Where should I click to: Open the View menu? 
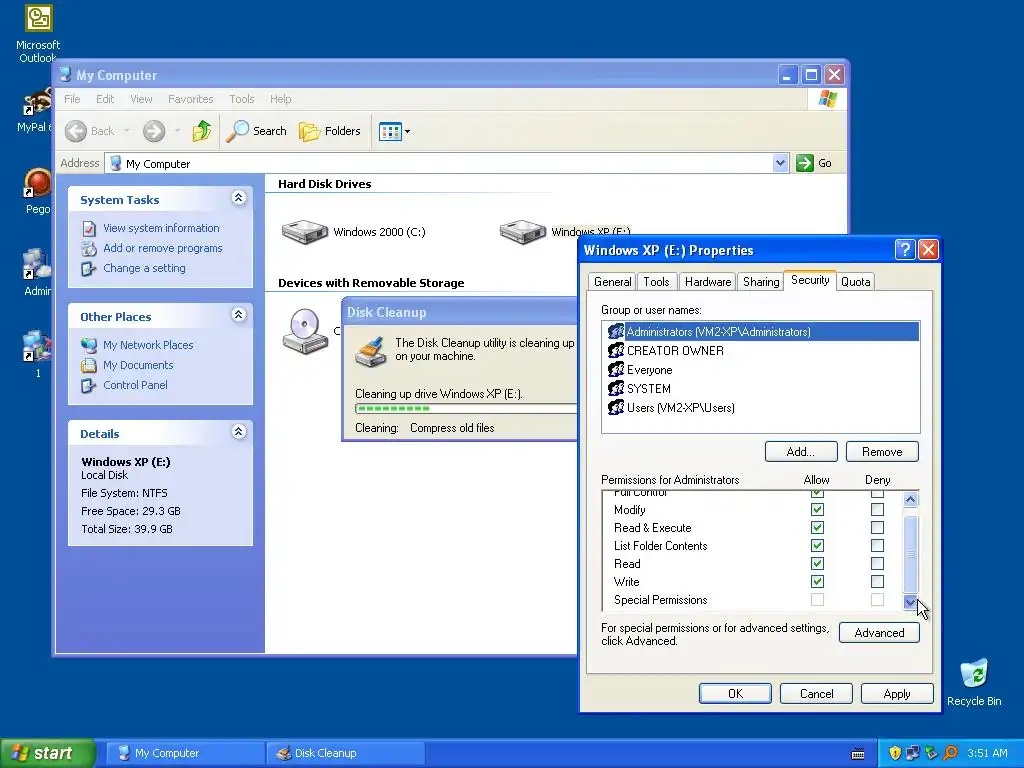pyautogui.click(x=141, y=99)
